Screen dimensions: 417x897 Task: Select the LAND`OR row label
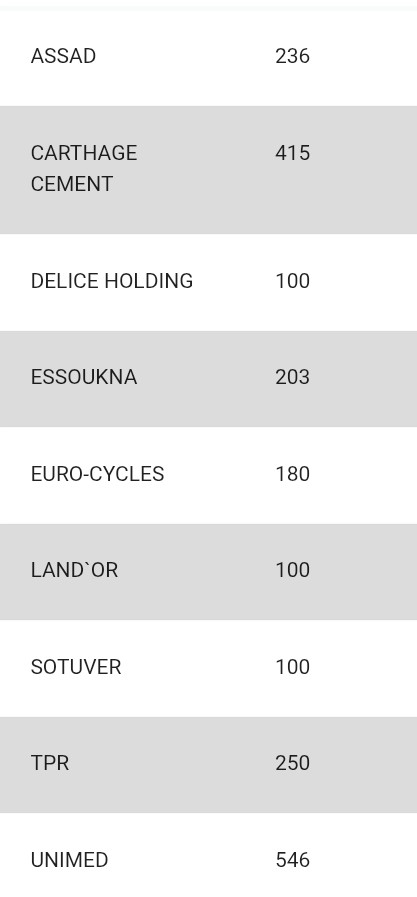point(74,570)
